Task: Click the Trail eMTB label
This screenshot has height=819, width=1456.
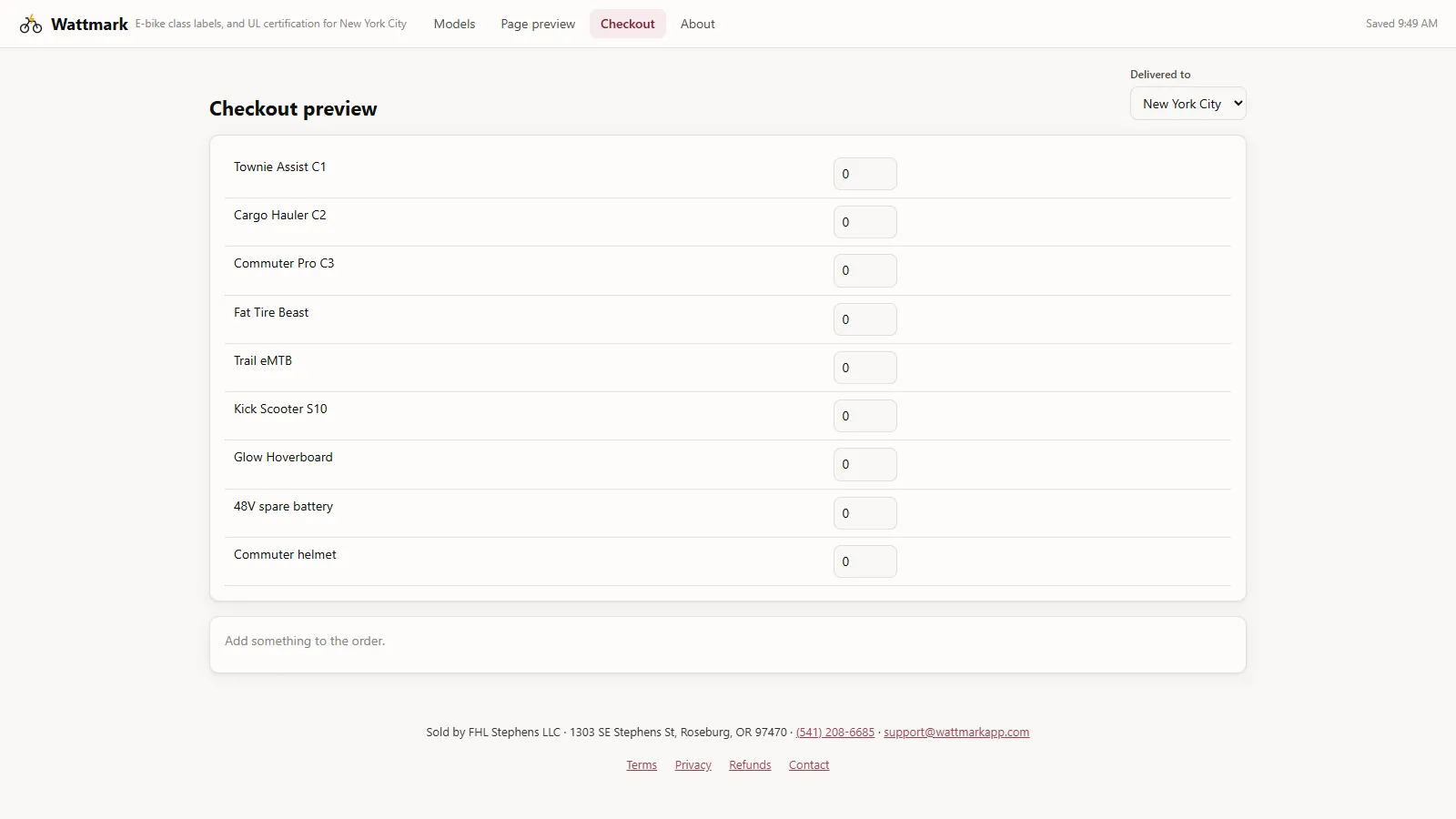Action: [x=263, y=360]
